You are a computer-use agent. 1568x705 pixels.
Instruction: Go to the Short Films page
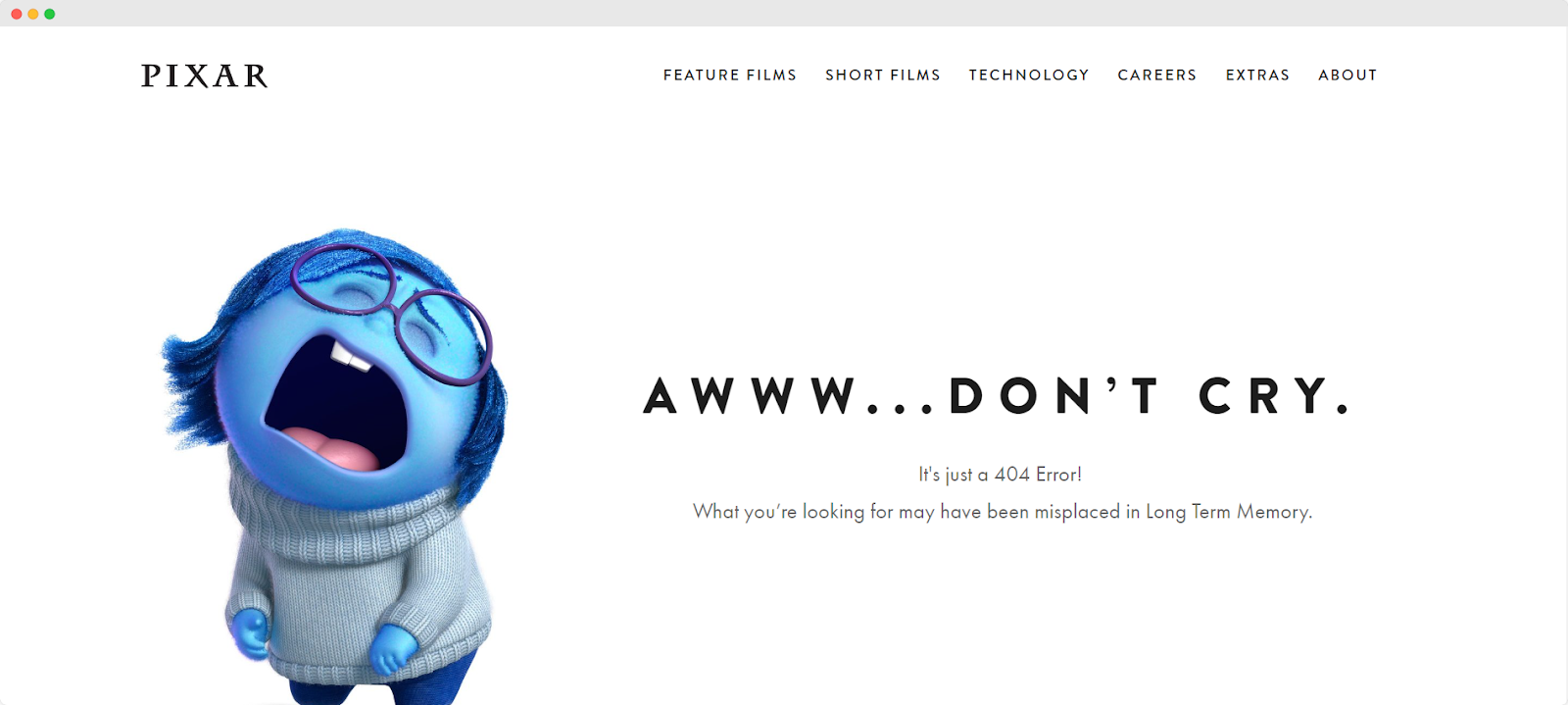[883, 75]
